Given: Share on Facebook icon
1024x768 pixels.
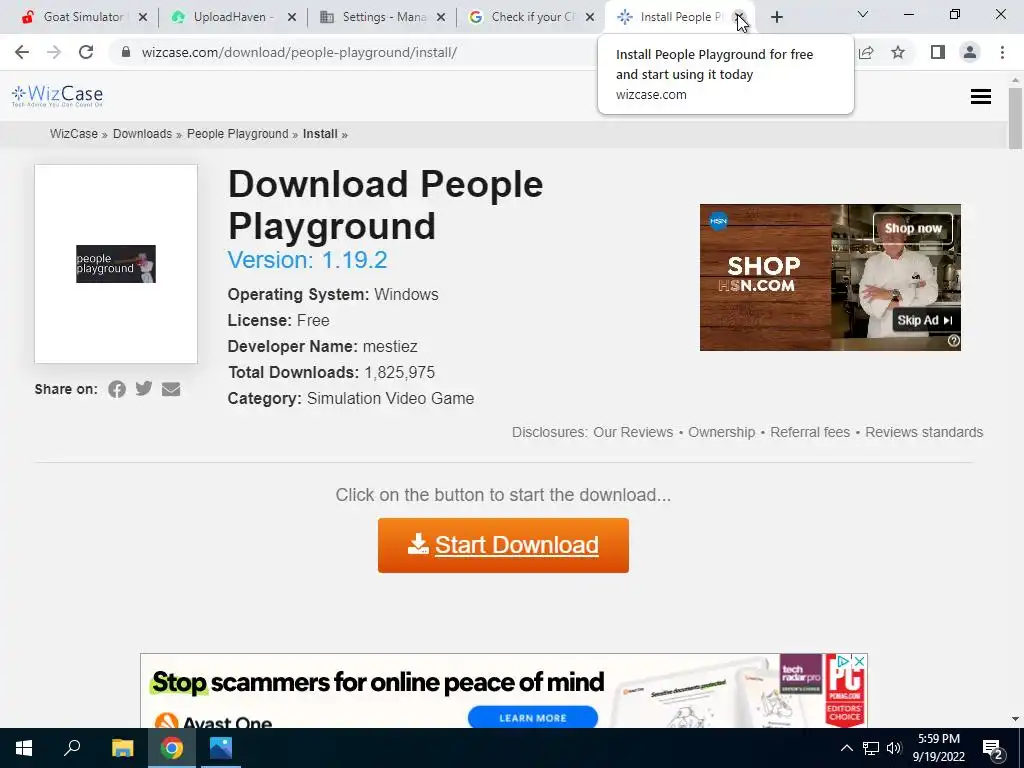Looking at the screenshot, I should (117, 390).
